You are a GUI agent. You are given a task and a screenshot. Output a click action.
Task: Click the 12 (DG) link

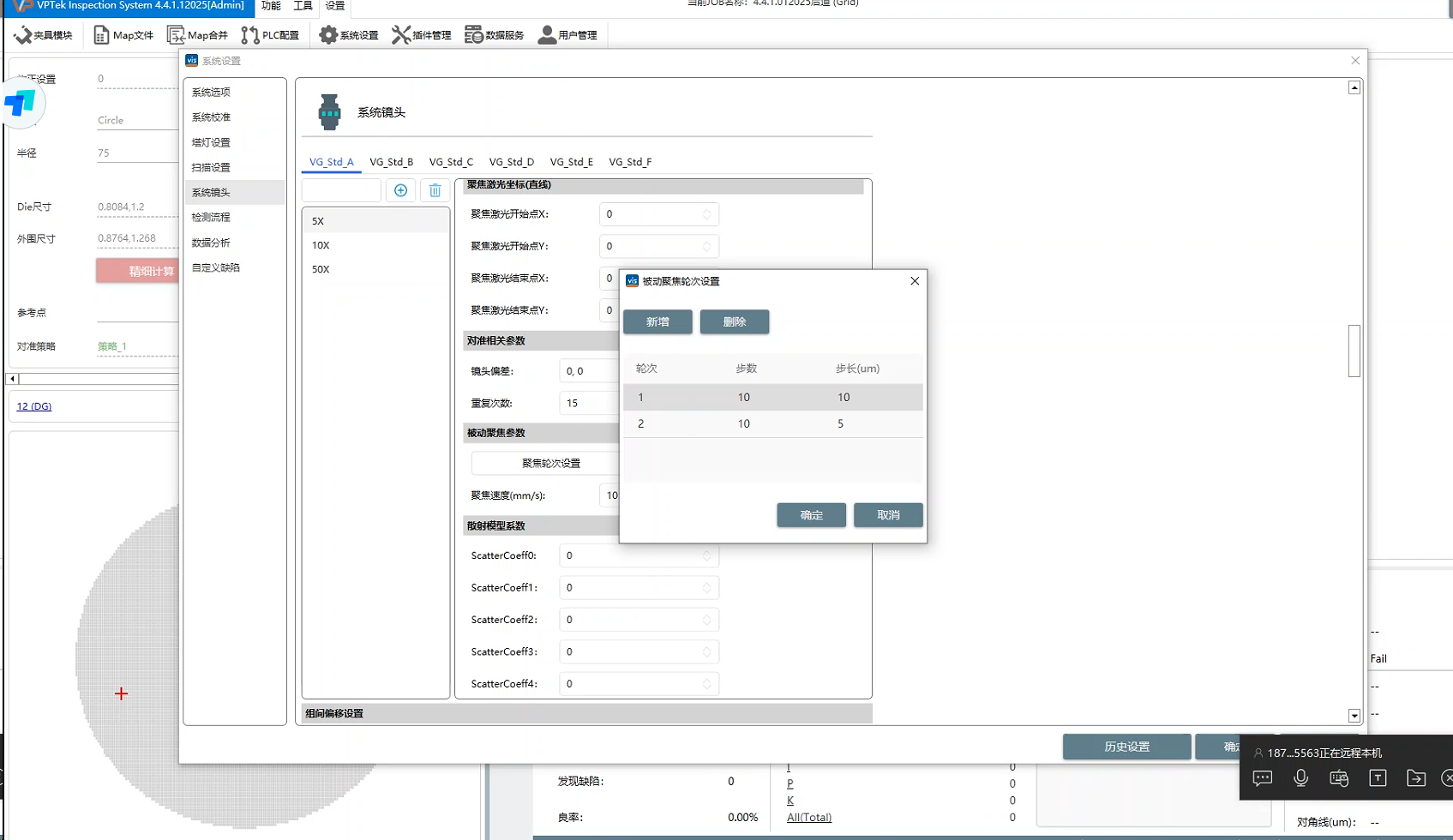click(x=34, y=406)
